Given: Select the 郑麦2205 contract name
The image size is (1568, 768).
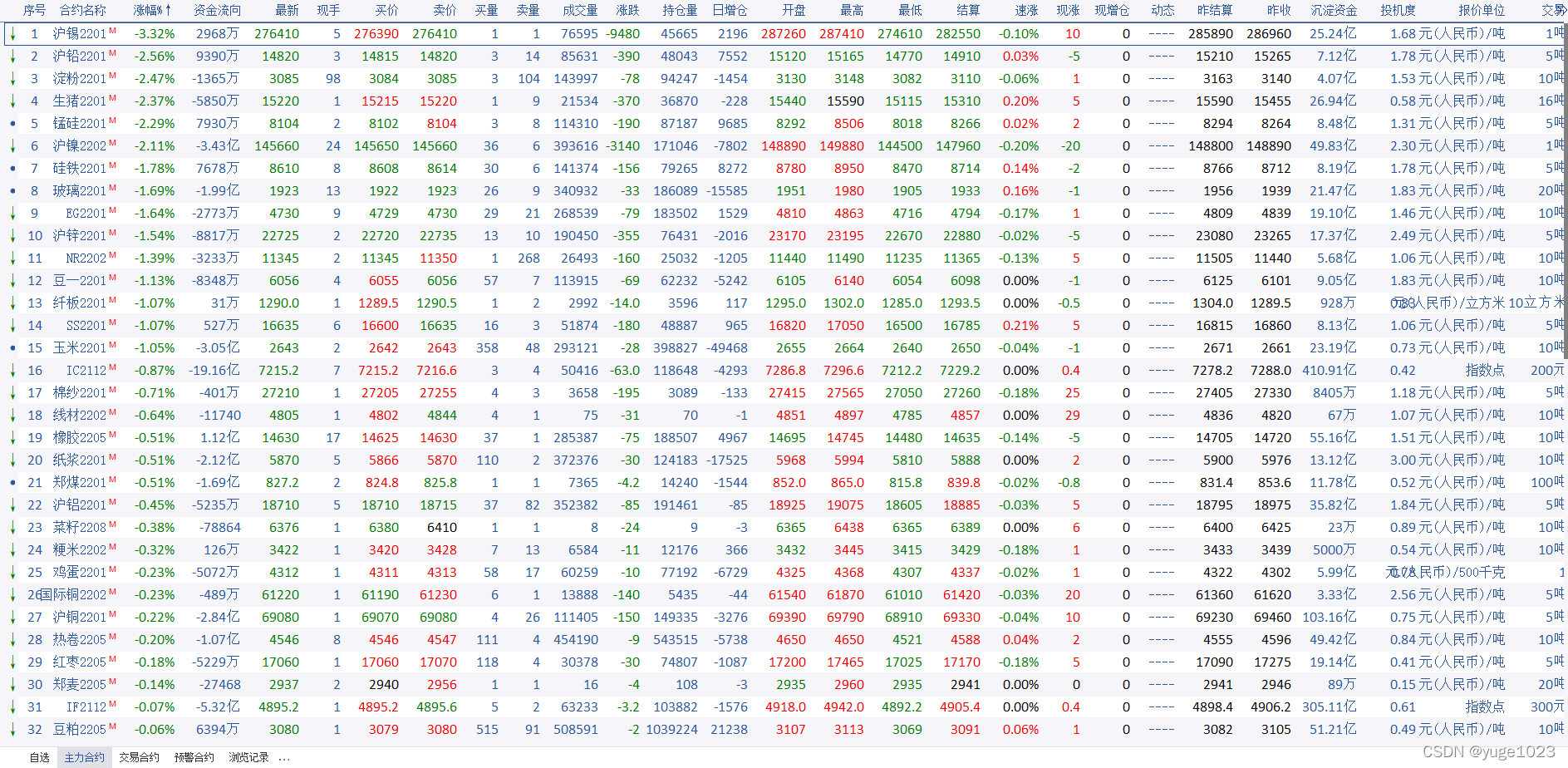Looking at the screenshot, I should (80, 685).
